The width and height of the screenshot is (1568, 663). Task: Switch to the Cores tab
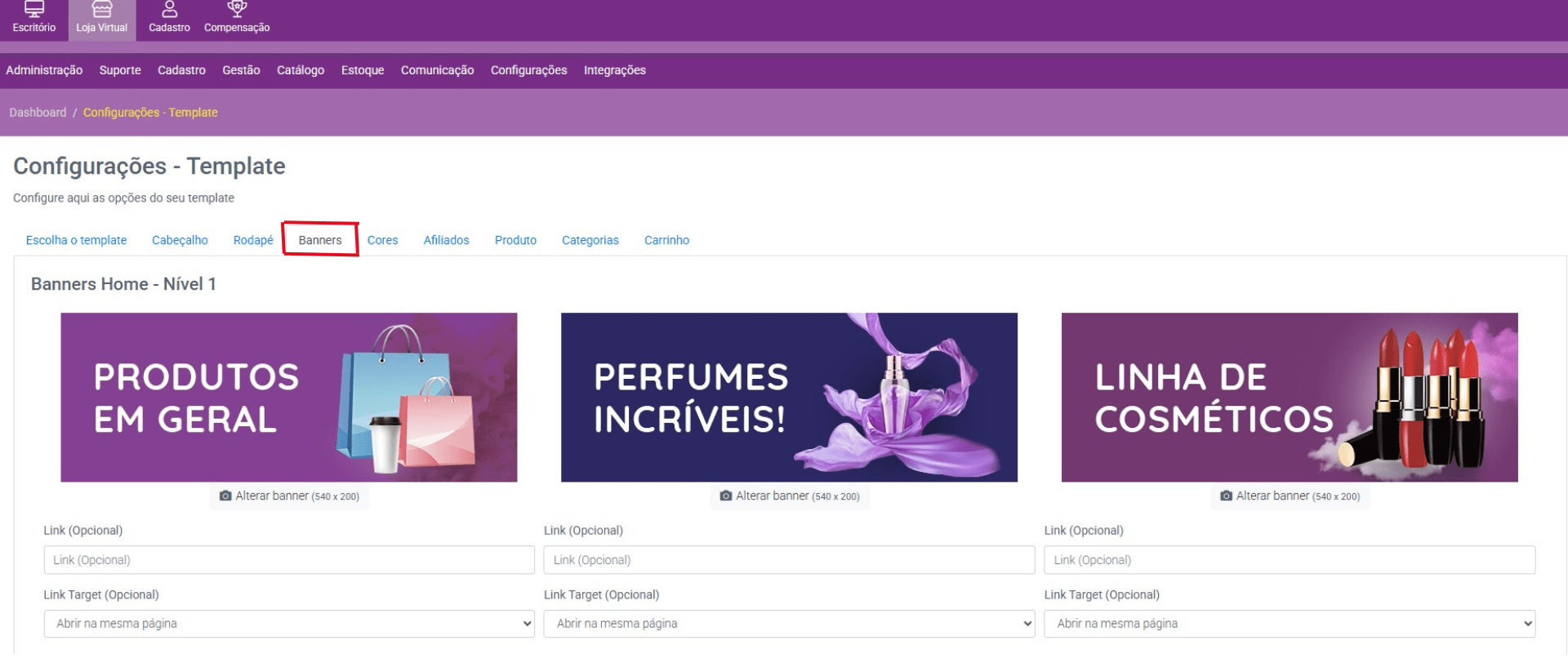pyautogui.click(x=382, y=240)
